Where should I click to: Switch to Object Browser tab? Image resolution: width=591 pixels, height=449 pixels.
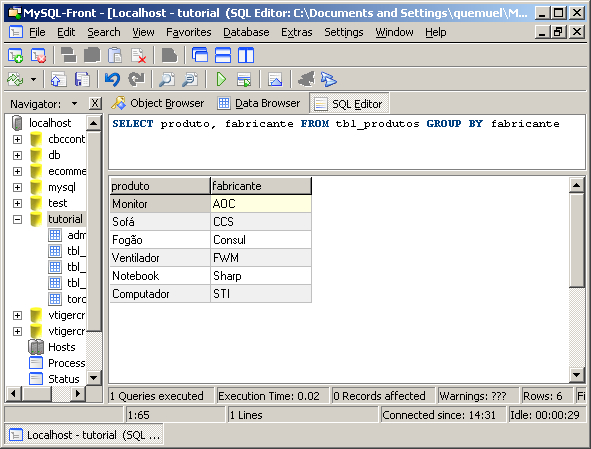(x=157, y=103)
